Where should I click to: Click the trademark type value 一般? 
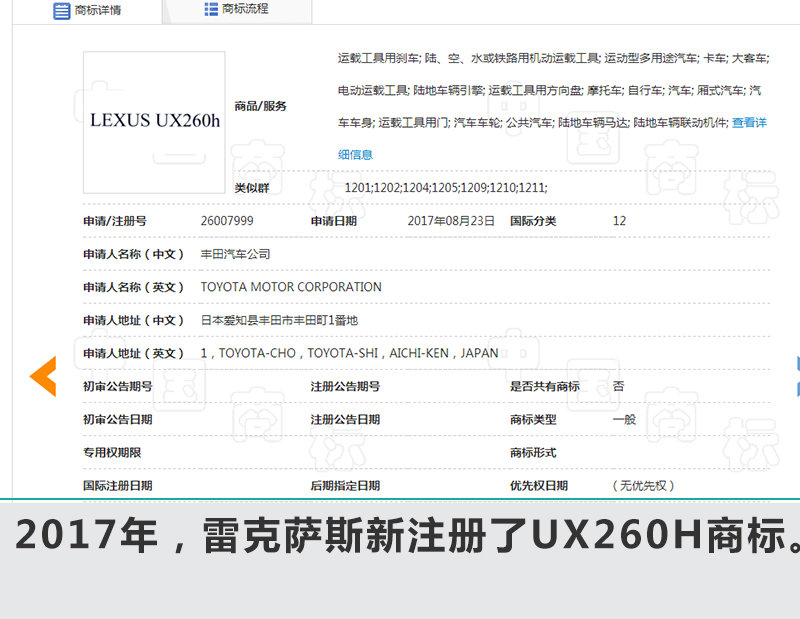[x=624, y=419]
